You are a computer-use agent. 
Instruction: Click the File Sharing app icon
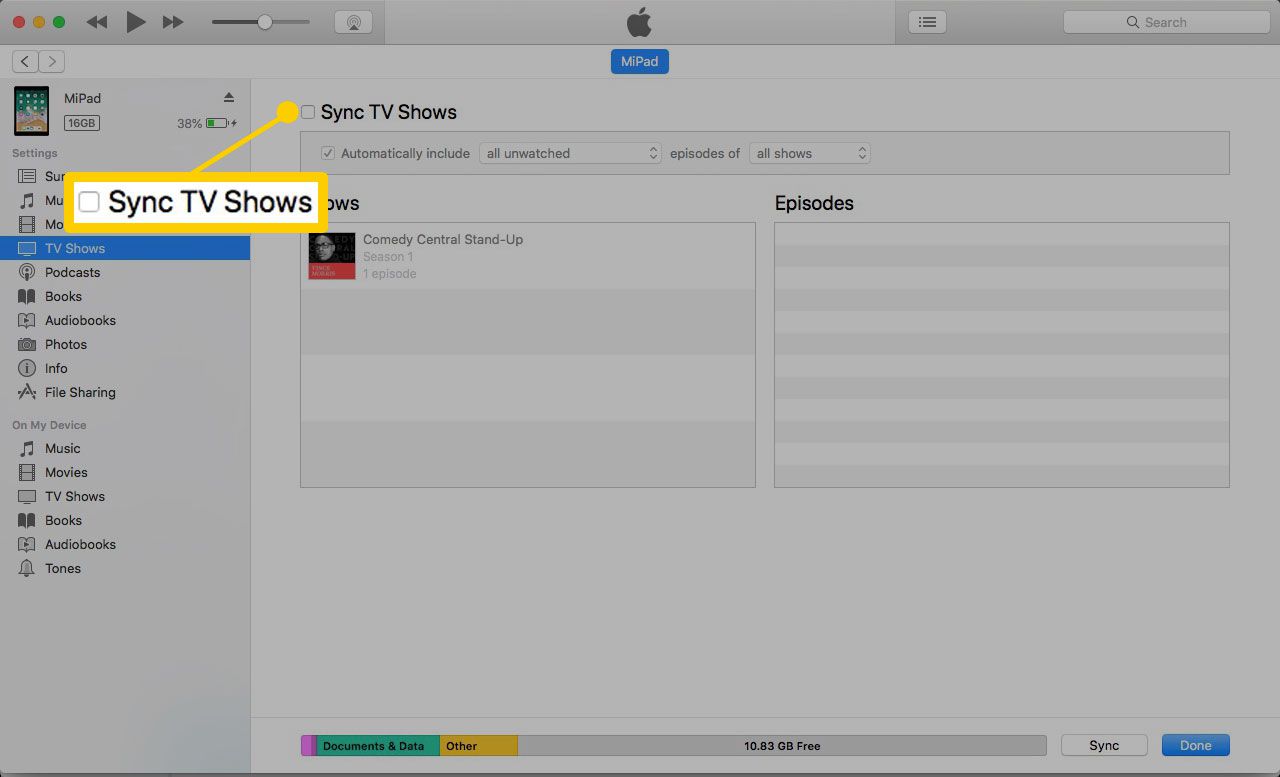point(27,392)
